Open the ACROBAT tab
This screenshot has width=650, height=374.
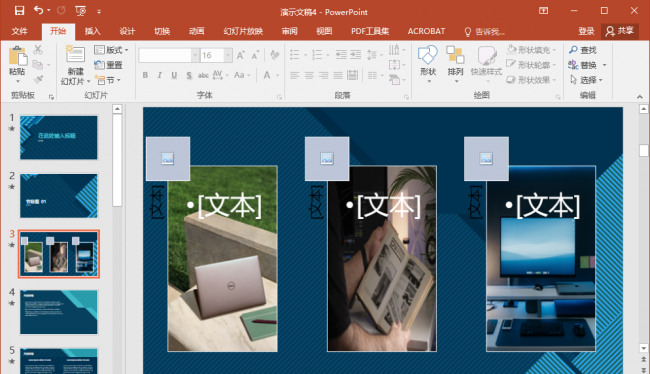coord(426,31)
